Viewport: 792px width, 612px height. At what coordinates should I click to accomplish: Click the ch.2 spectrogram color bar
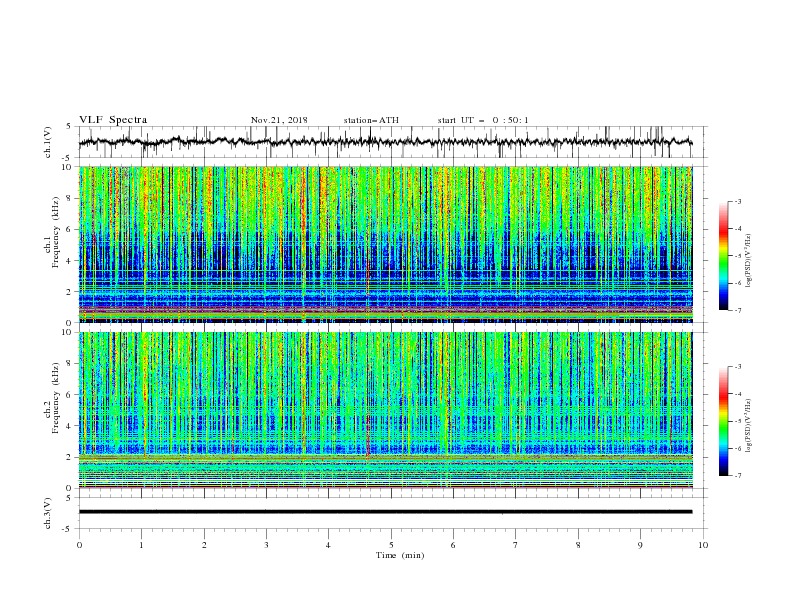(723, 421)
